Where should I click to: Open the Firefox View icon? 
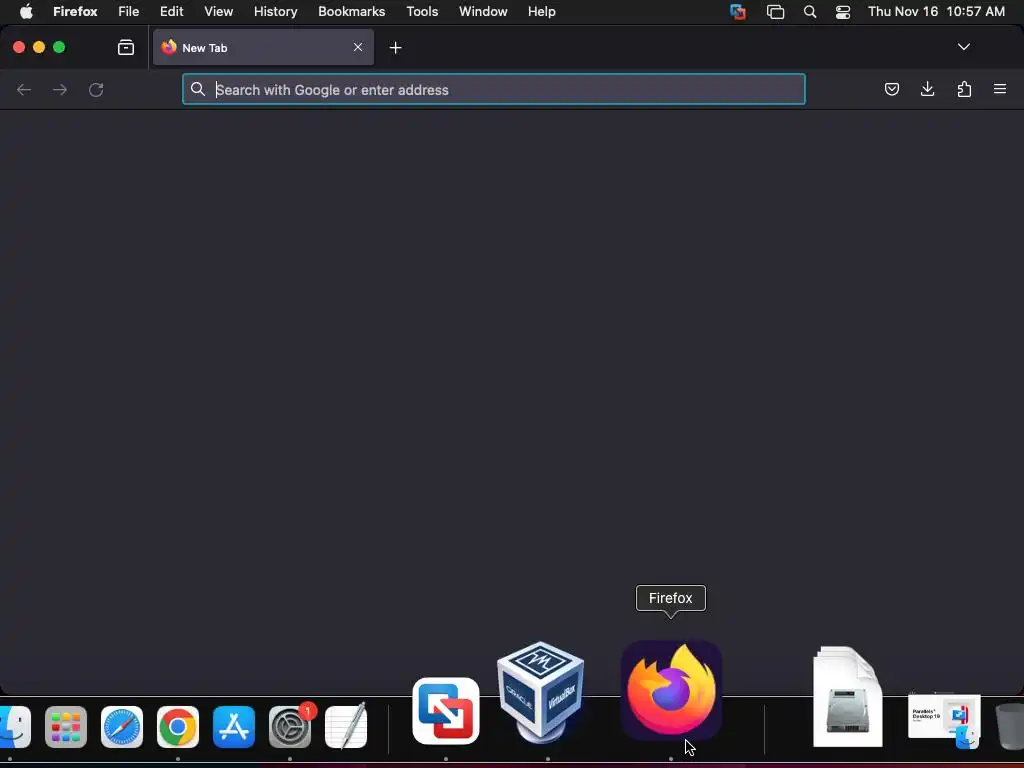pyautogui.click(x=125, y=47)
